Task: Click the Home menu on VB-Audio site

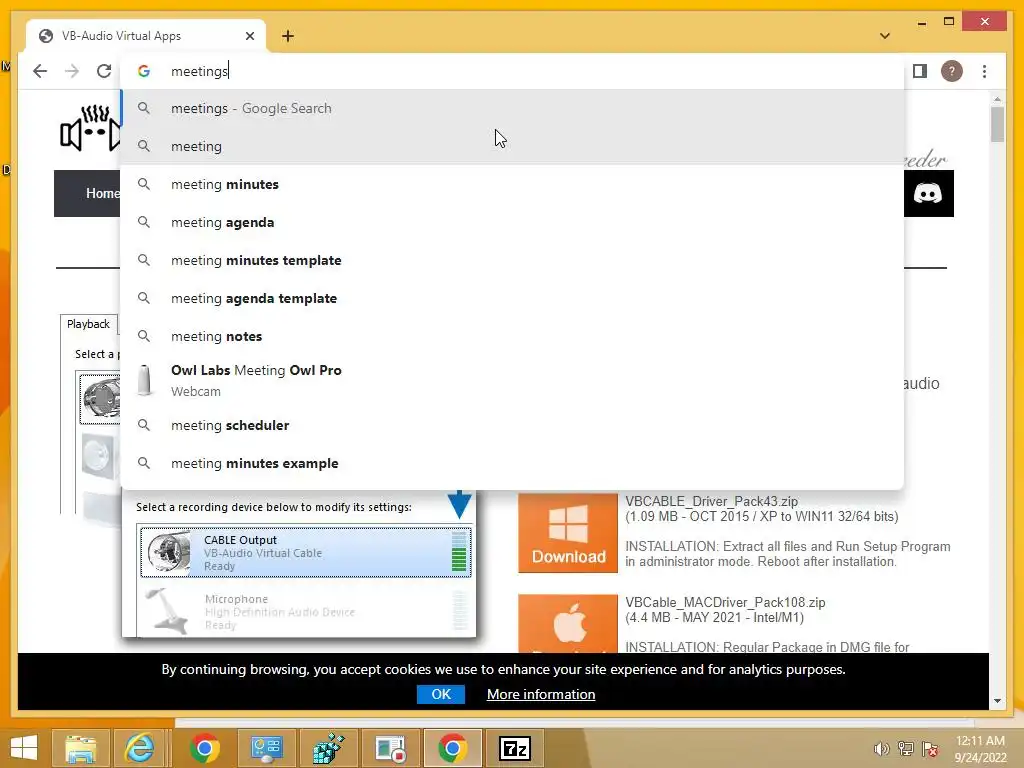Action: pos(103,193)
